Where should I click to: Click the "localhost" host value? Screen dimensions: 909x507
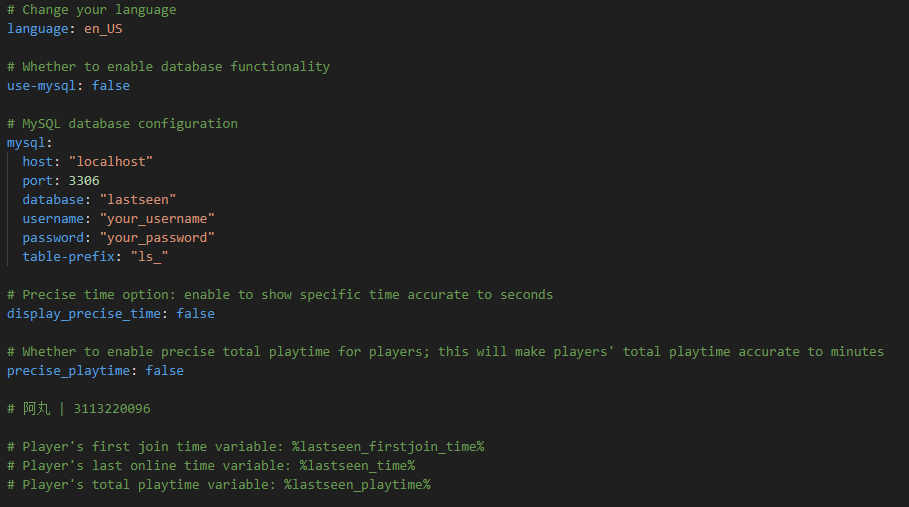[111, 162]
